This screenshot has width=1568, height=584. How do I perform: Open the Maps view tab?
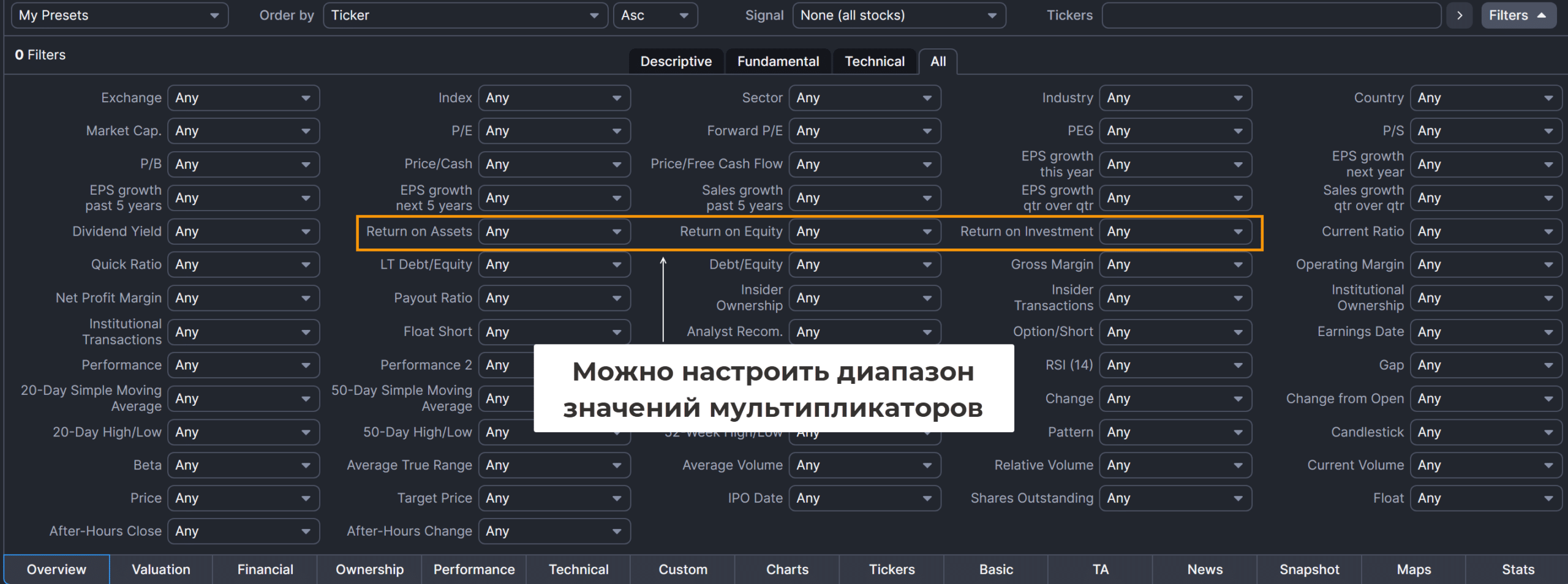1413,569
